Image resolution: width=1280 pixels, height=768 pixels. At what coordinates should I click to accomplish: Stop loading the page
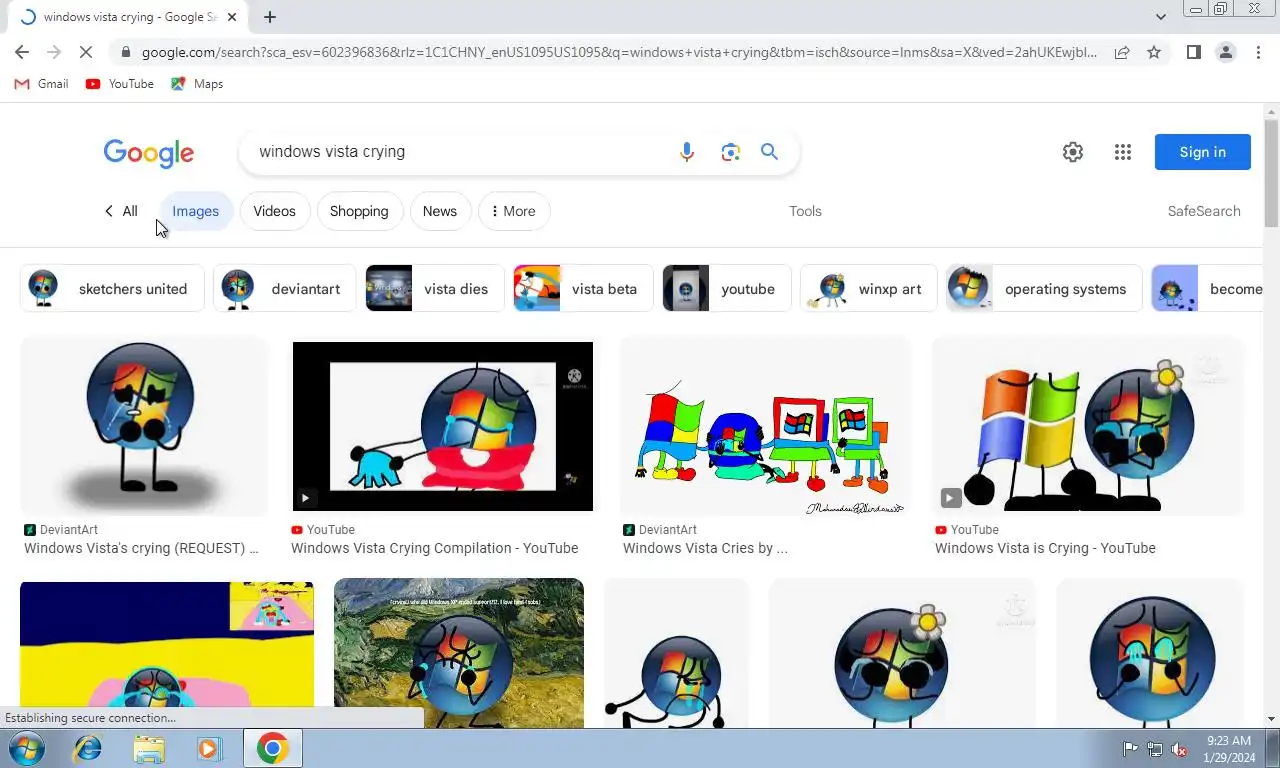[86, 52]
